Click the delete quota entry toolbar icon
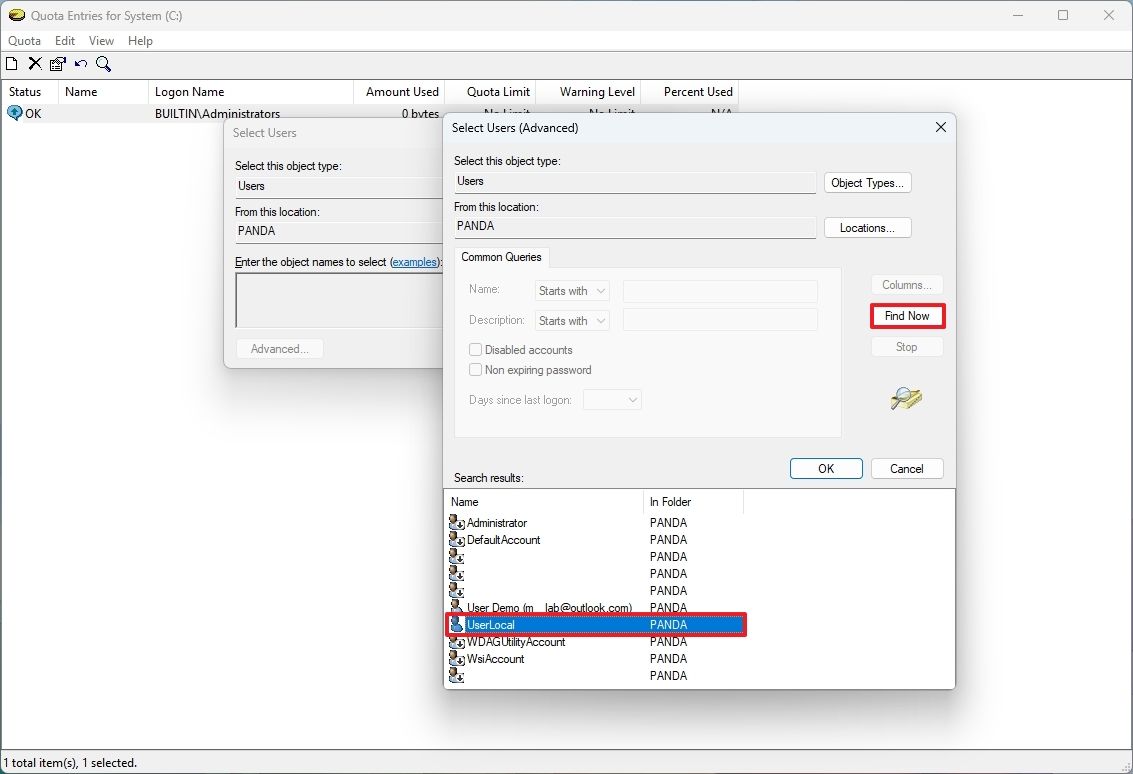 click(x=33, y=63)
